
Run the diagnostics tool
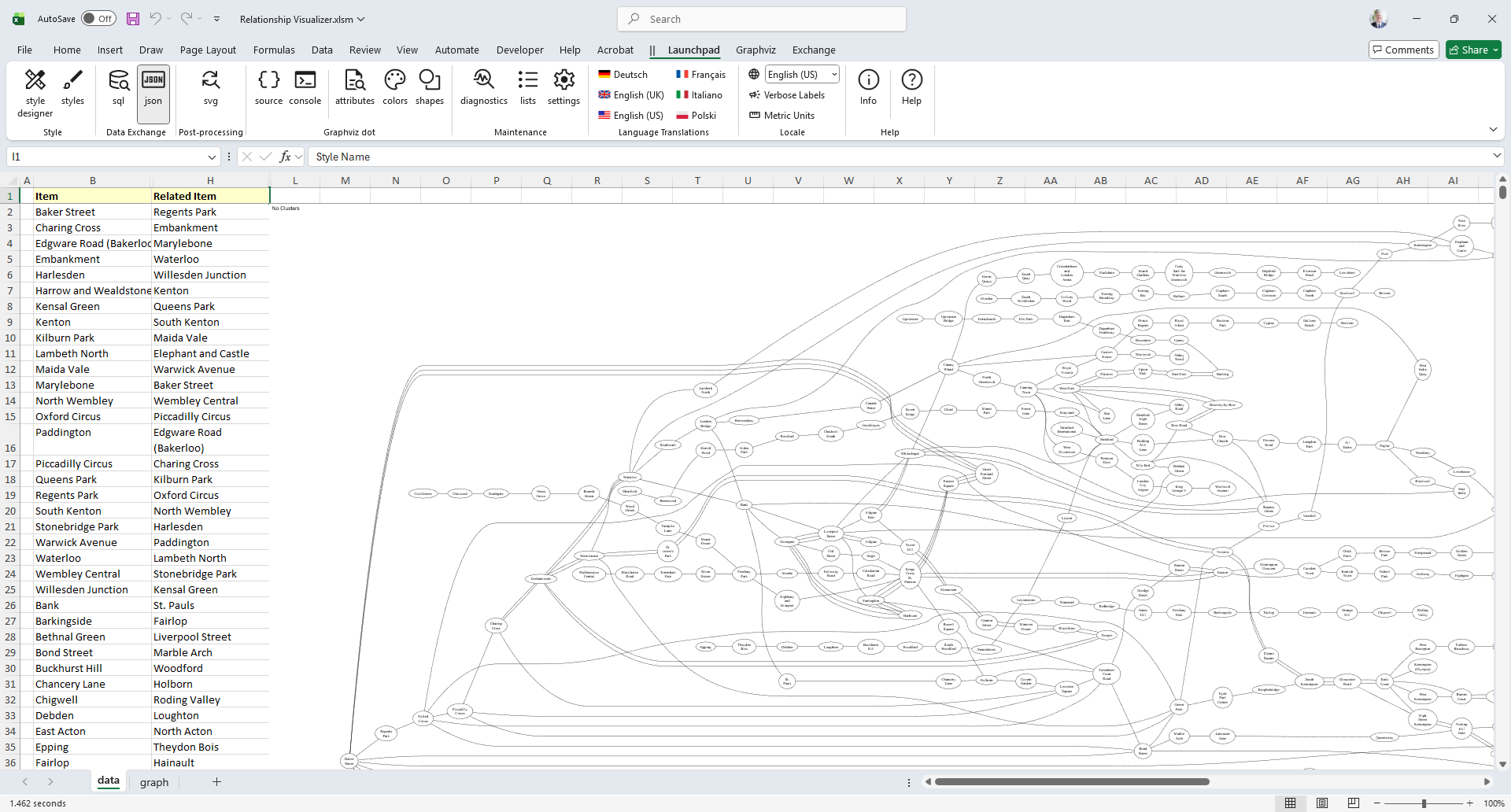tap(483, 87)
